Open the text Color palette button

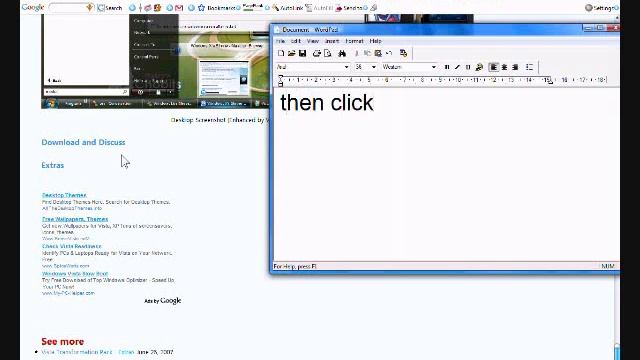(x=479, y=67)
